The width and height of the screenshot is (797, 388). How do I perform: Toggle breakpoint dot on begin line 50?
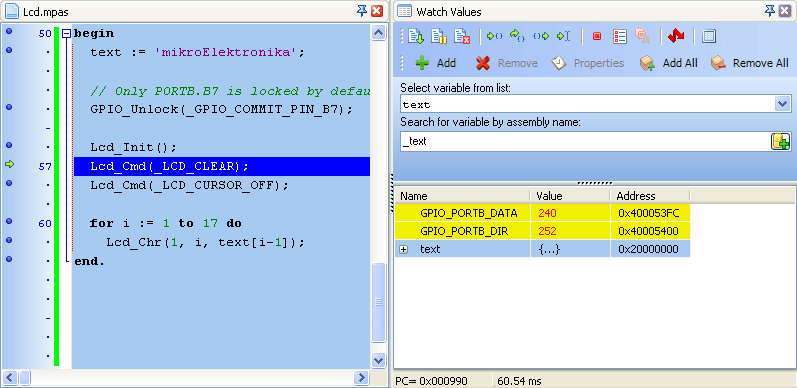(9, 32)
